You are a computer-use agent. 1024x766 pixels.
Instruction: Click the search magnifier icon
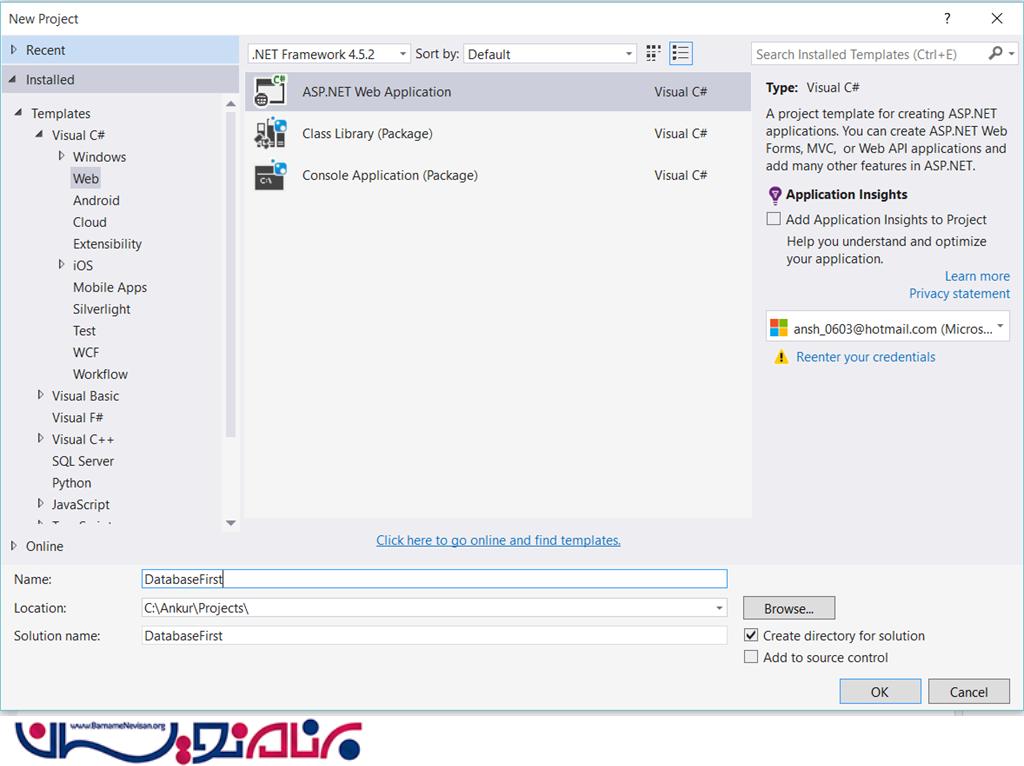coord(995,54)
